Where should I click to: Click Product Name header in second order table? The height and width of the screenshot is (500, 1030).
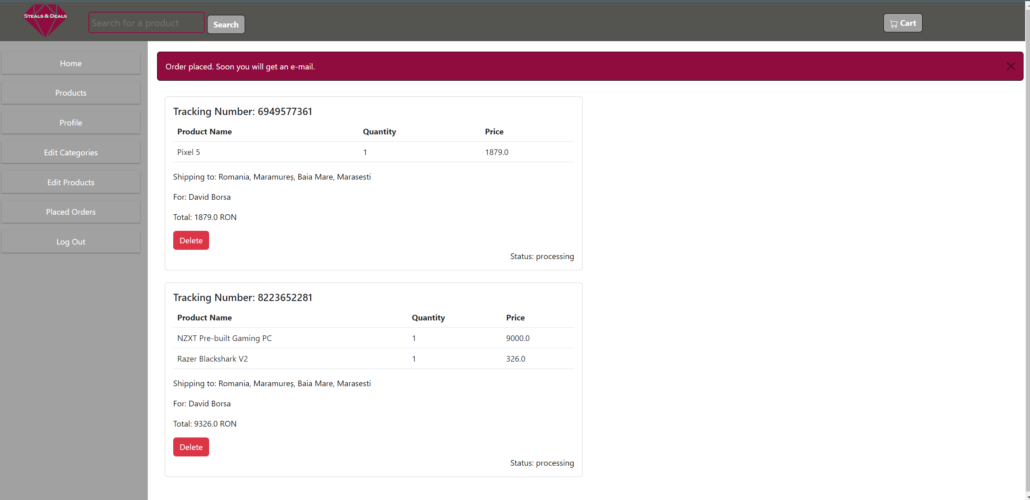pyautogui.click(x=204, y=317)
